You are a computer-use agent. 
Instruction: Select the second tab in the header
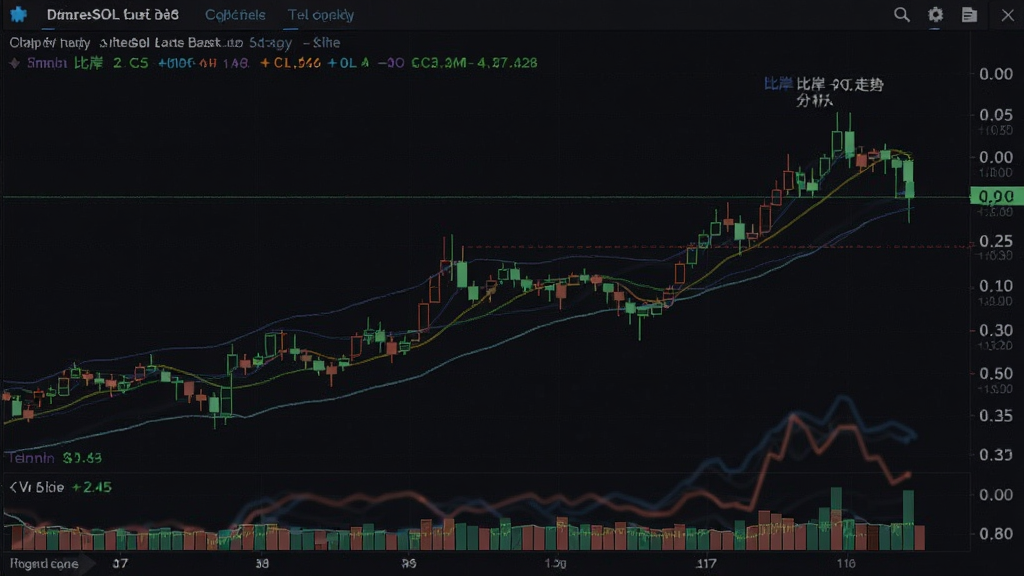(235, 14)
